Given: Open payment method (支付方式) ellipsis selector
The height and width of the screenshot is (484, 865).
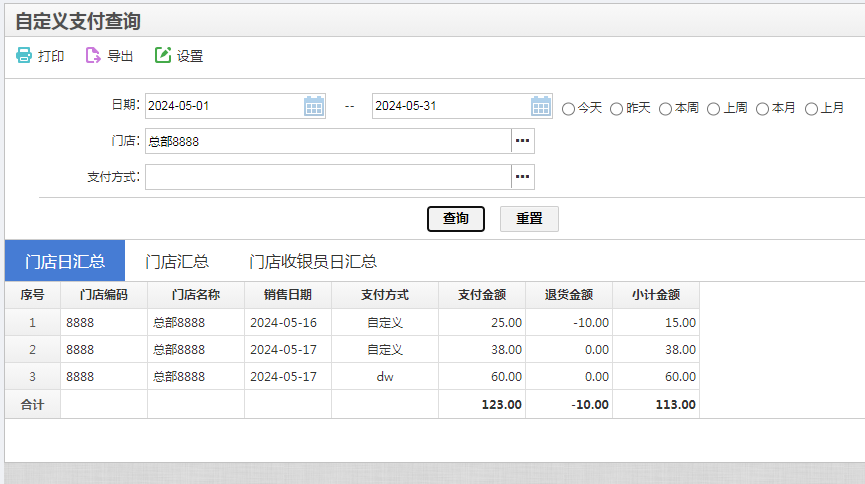Looking at the screenshot, I should click(x=522, y=177).
